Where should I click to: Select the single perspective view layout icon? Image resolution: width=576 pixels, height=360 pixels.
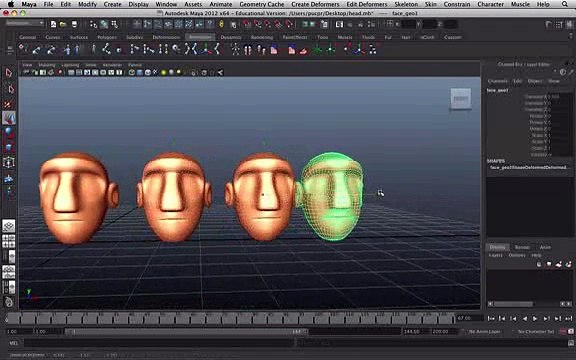[x=9, y=225]
